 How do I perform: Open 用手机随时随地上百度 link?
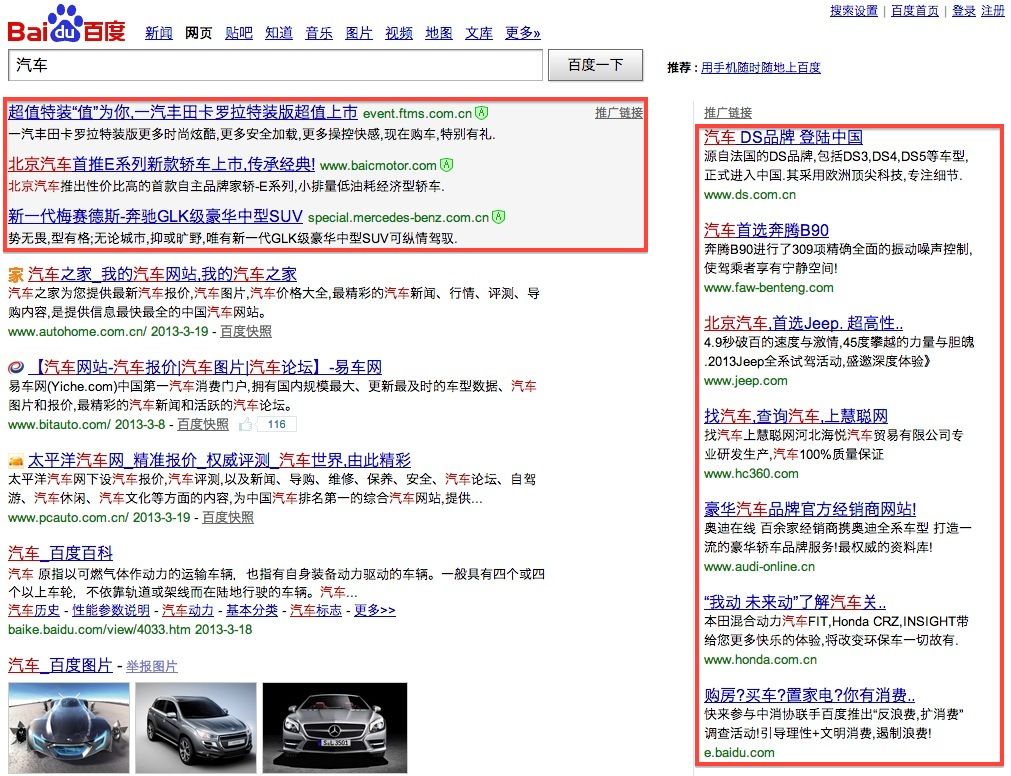(x=761, y=68)
